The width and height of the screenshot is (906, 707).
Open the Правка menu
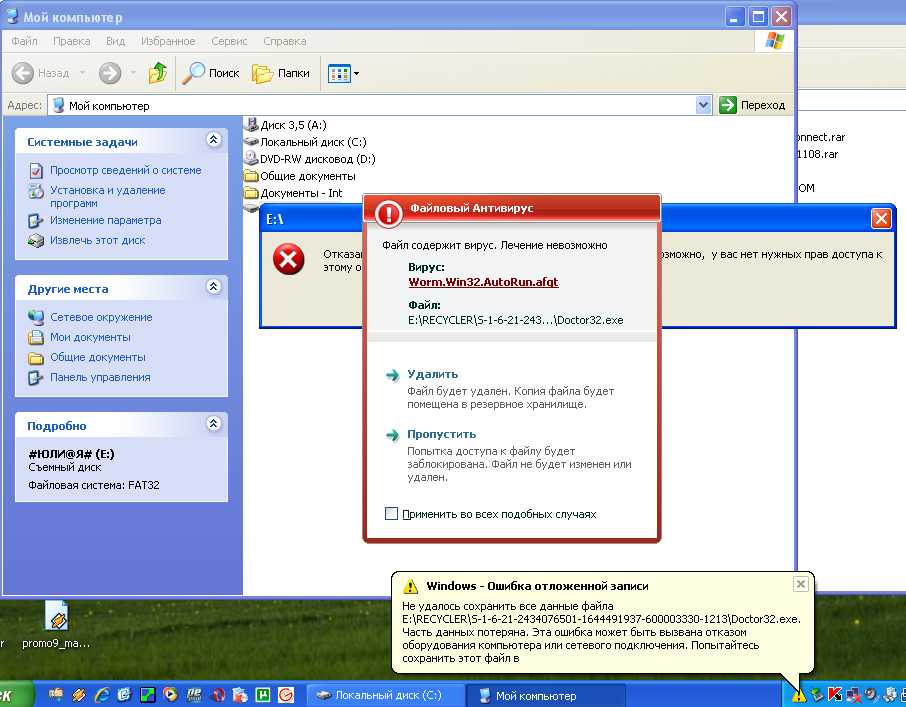click(72, 41)
